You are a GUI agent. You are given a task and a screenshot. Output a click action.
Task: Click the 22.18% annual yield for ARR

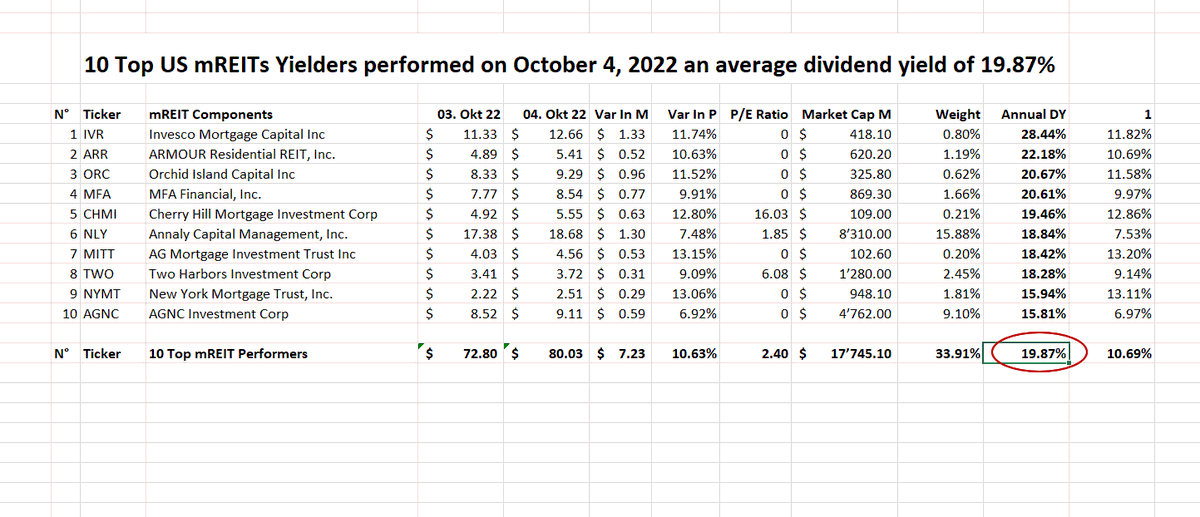1043,154
